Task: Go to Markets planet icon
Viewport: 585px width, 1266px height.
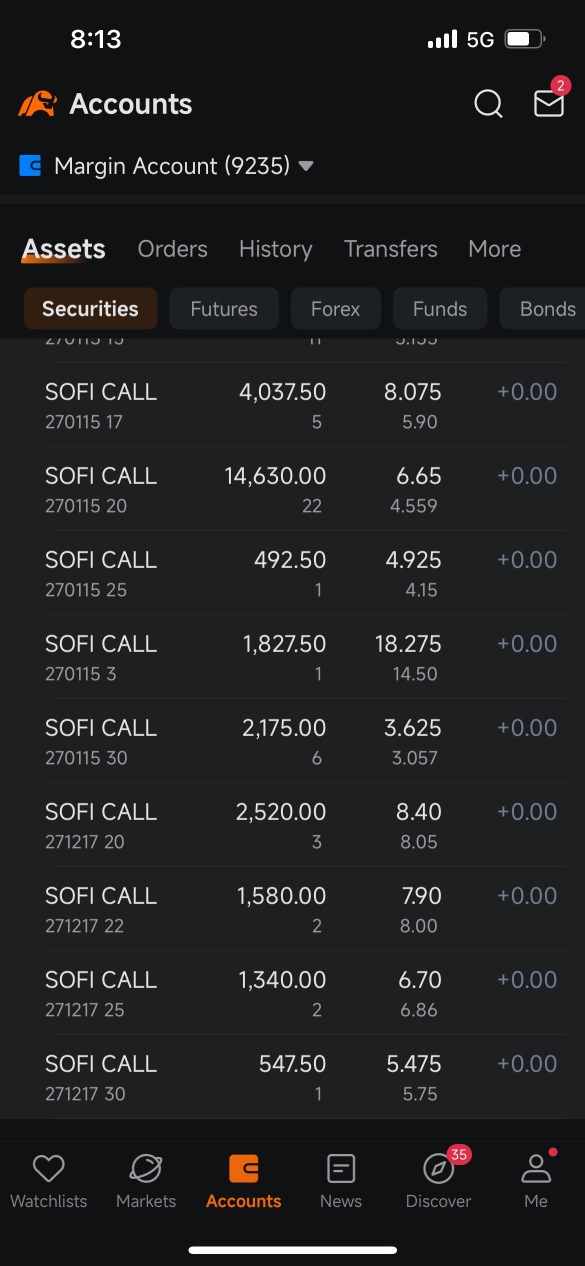Action: (146, 1168)
